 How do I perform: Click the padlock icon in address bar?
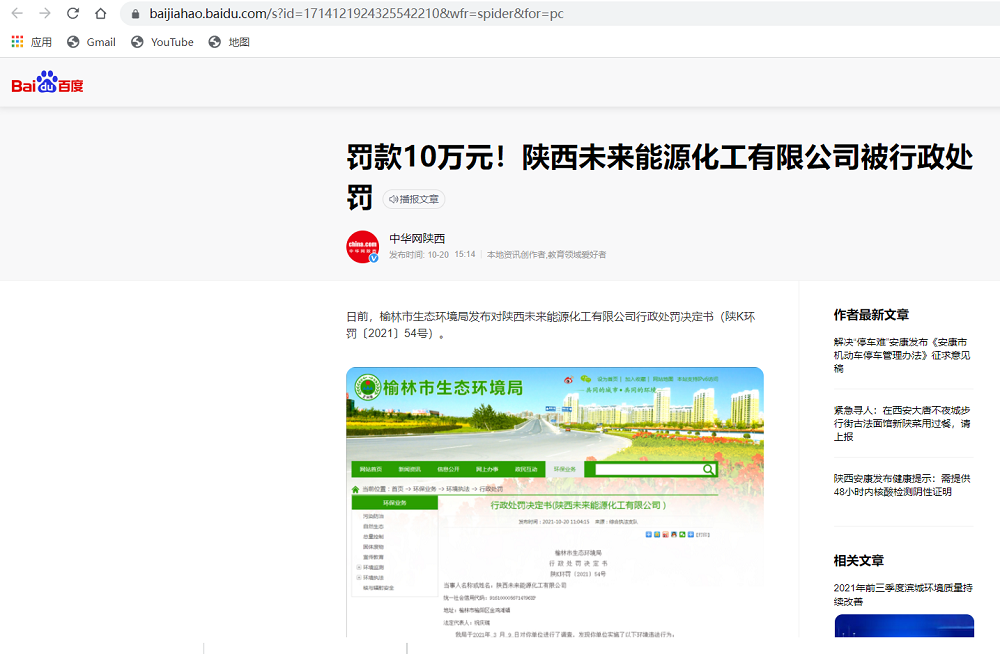(135, 13)
